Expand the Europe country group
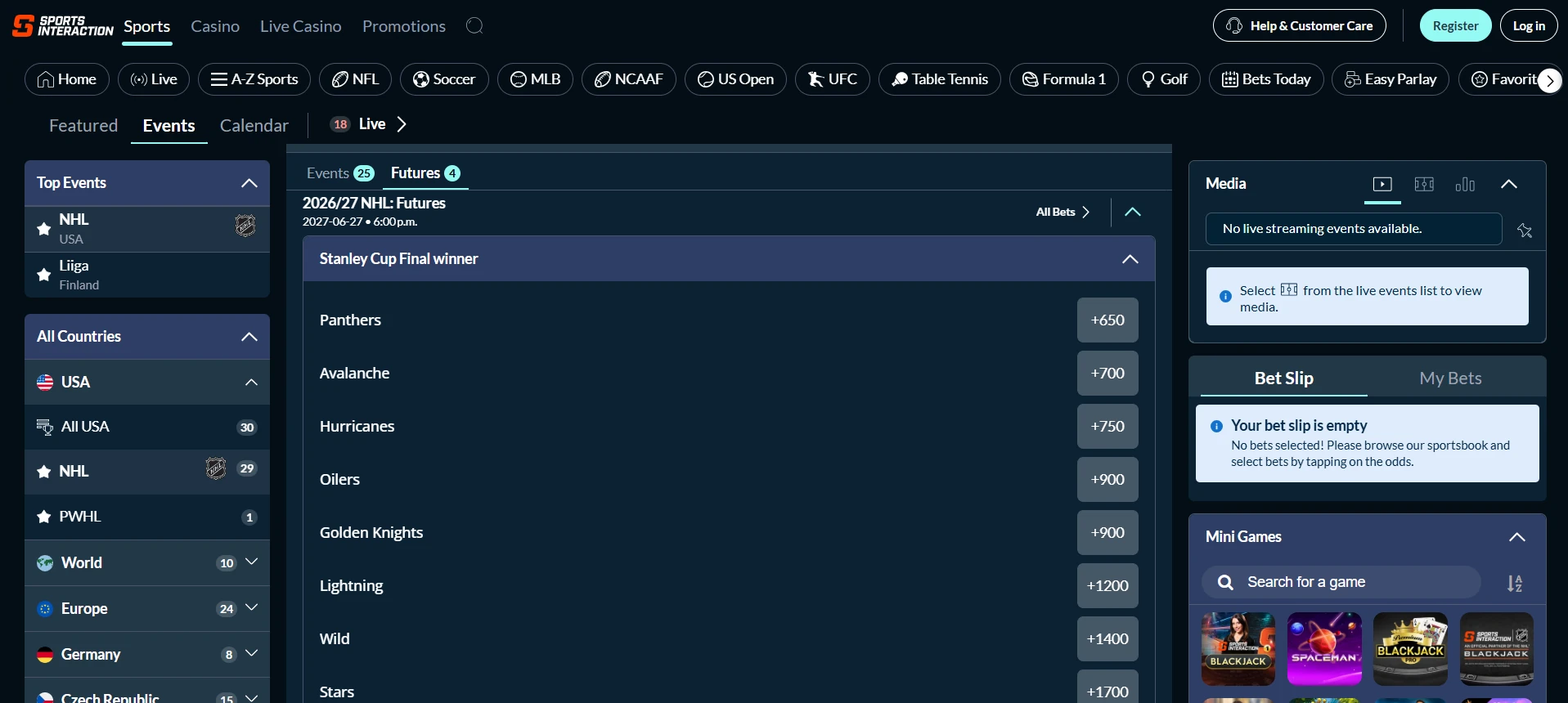The width and height of the screenshot is (1568, 703). [x=252, y=607]
